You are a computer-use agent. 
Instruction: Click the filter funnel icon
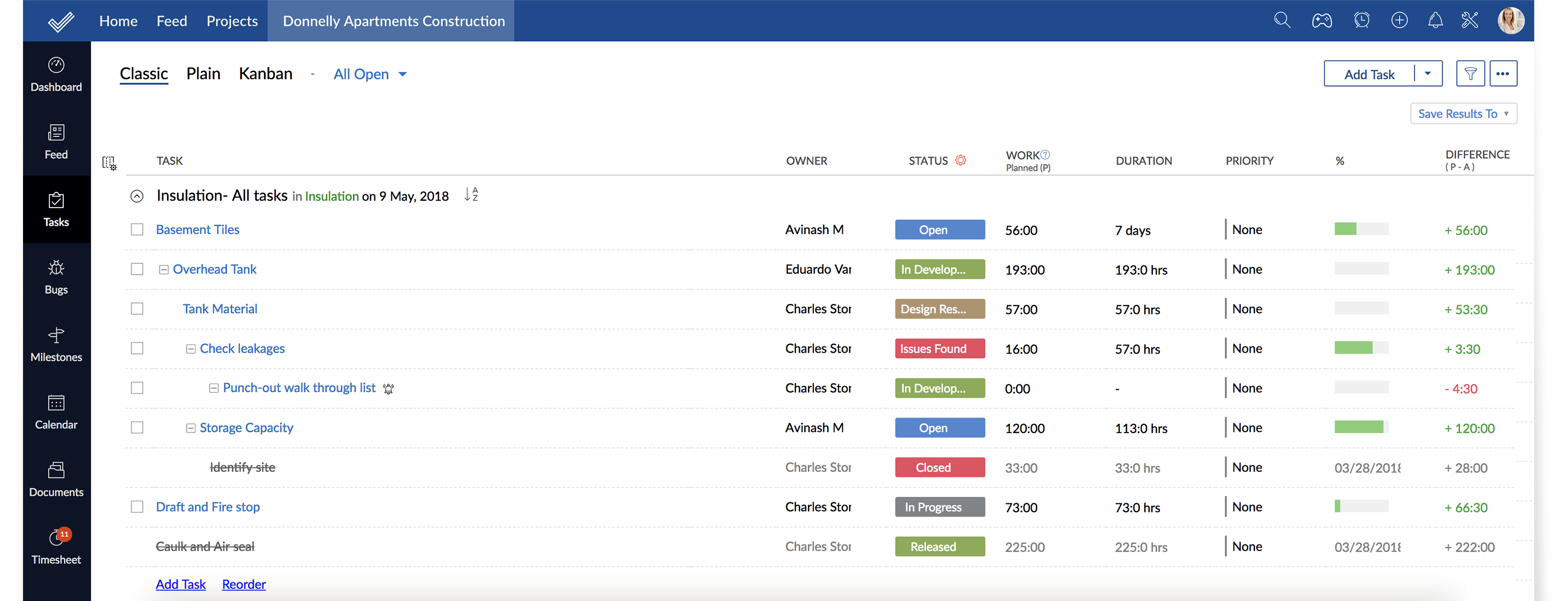click(1470, 73)
